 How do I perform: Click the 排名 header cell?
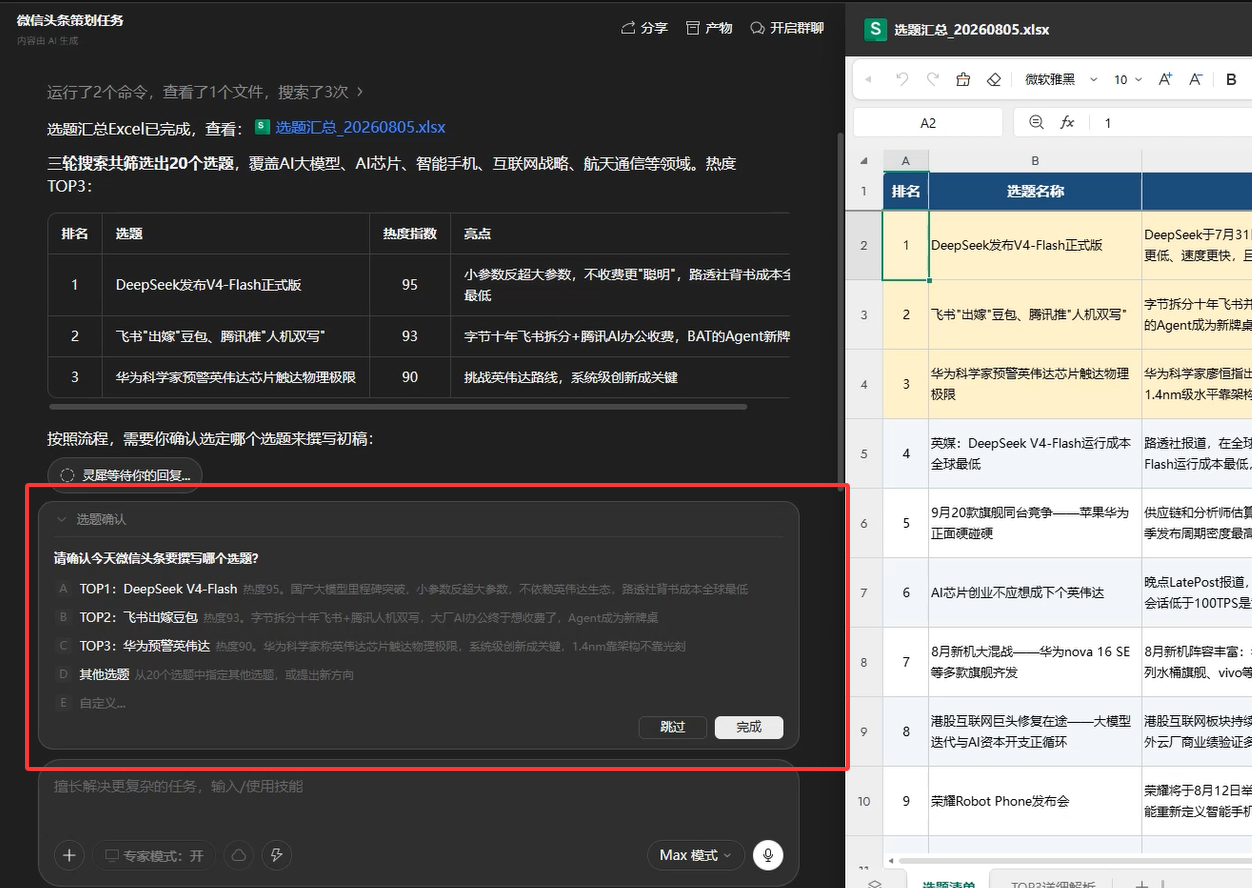[906, 191]
